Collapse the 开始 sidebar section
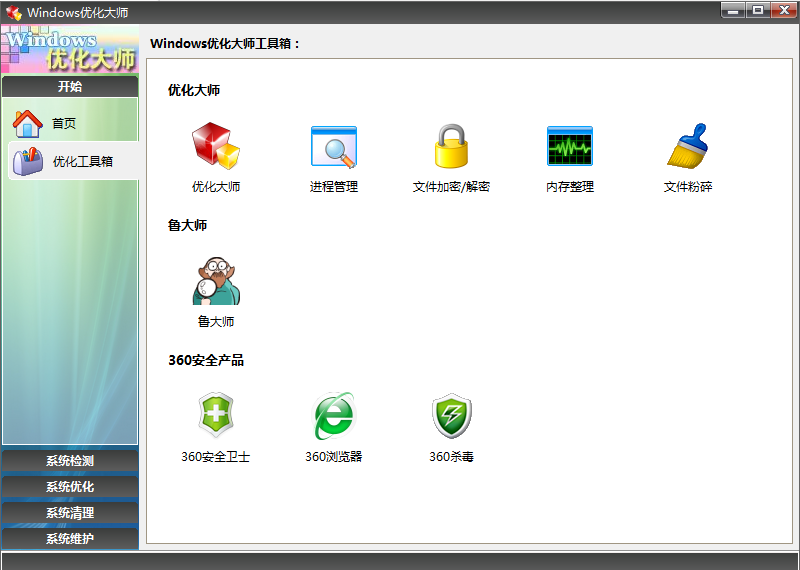The height and width of the screenshot is (570, 800). pos(70,87)
